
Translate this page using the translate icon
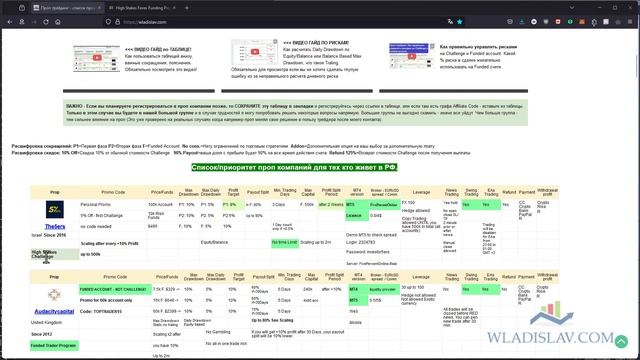450,22
